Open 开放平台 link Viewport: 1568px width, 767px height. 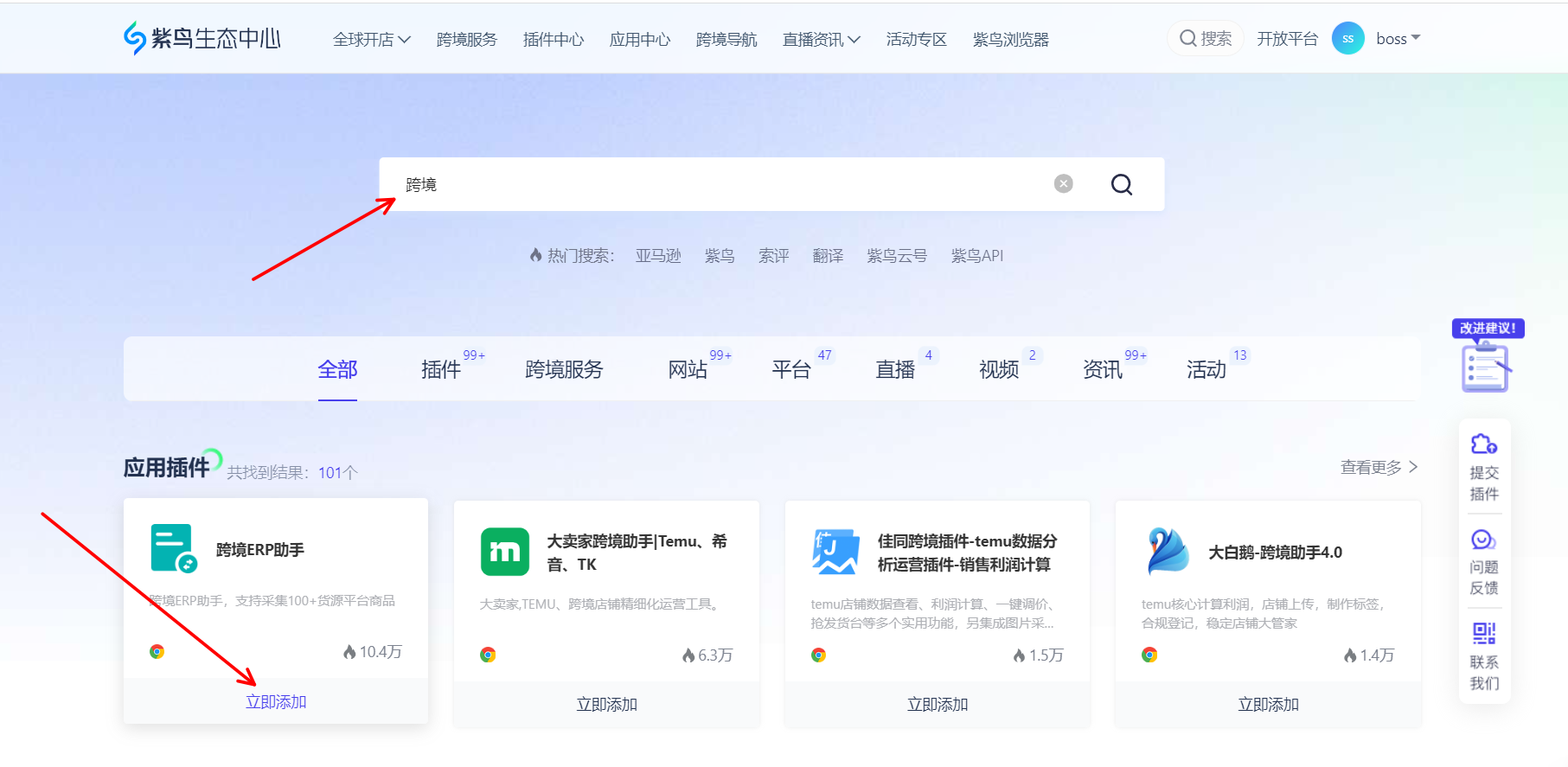[x=1287, y=39]
